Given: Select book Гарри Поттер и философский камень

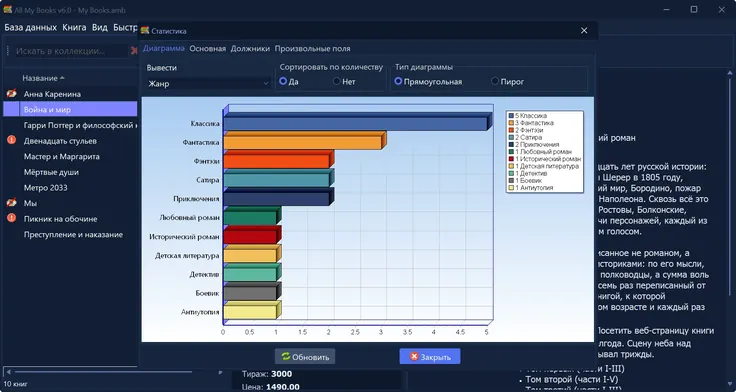Looking at the screenshot, I should click(x=80, y=125).
